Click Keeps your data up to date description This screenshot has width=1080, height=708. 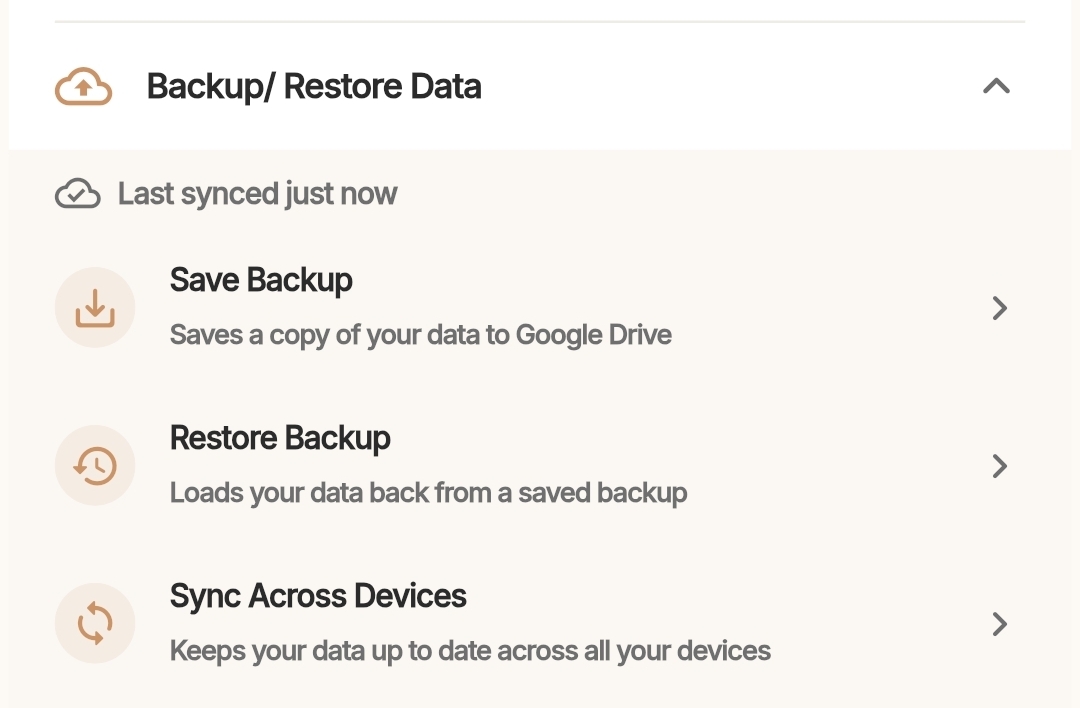click(x=470, y=652)
